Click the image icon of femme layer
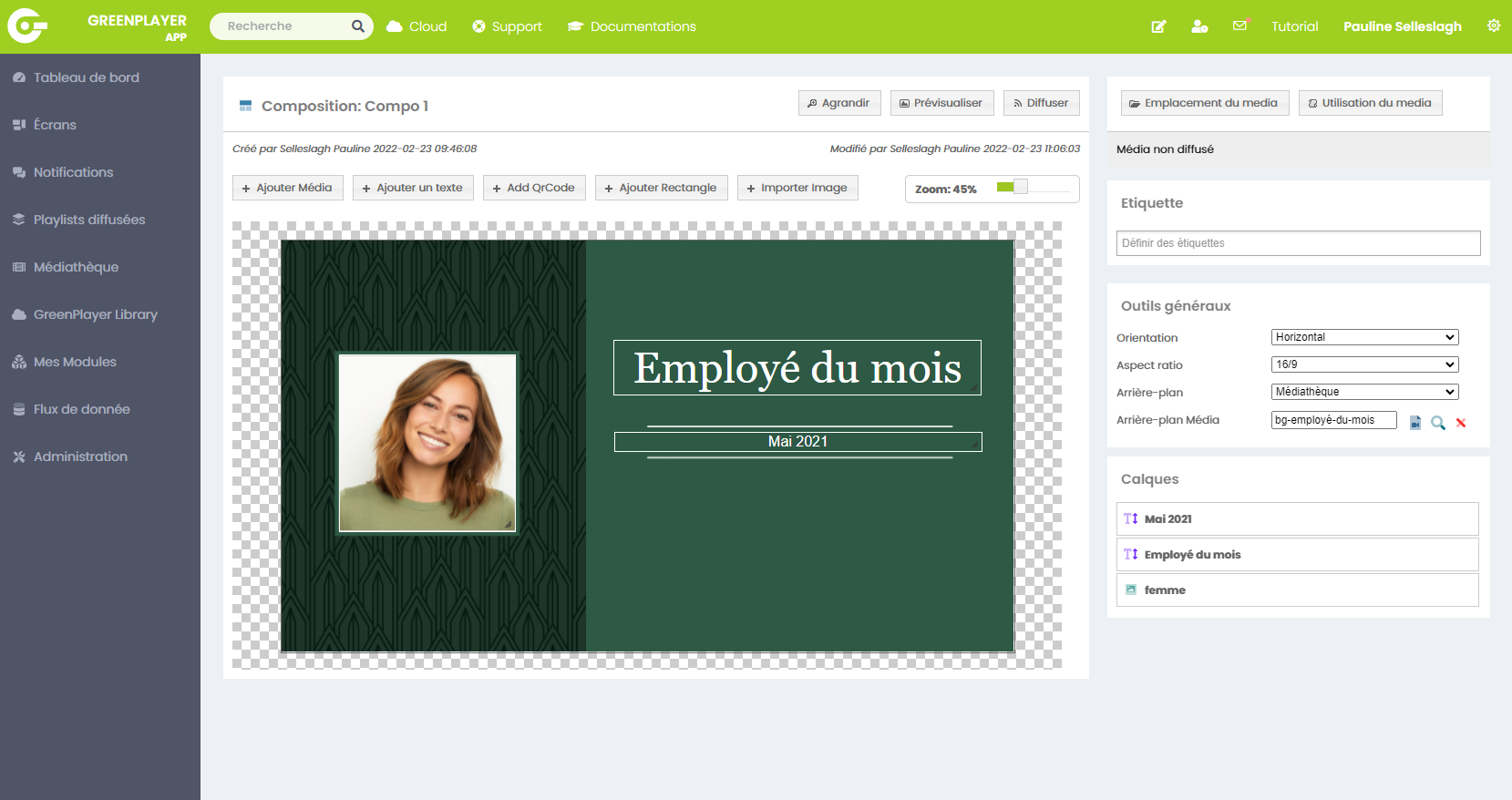The height and width of the screenshot is (800, 1512). point(1131,590)
